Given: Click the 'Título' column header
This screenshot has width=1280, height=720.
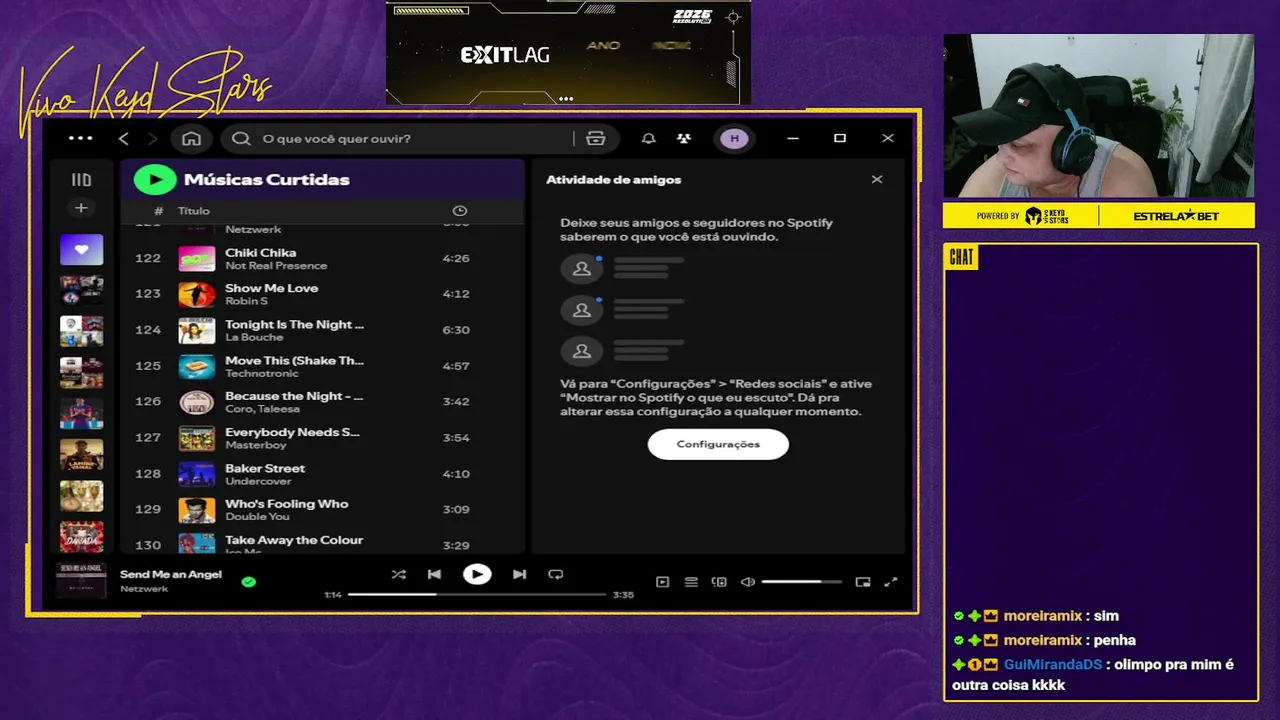Looking at the screenshot, I should [x=194, y=211].
